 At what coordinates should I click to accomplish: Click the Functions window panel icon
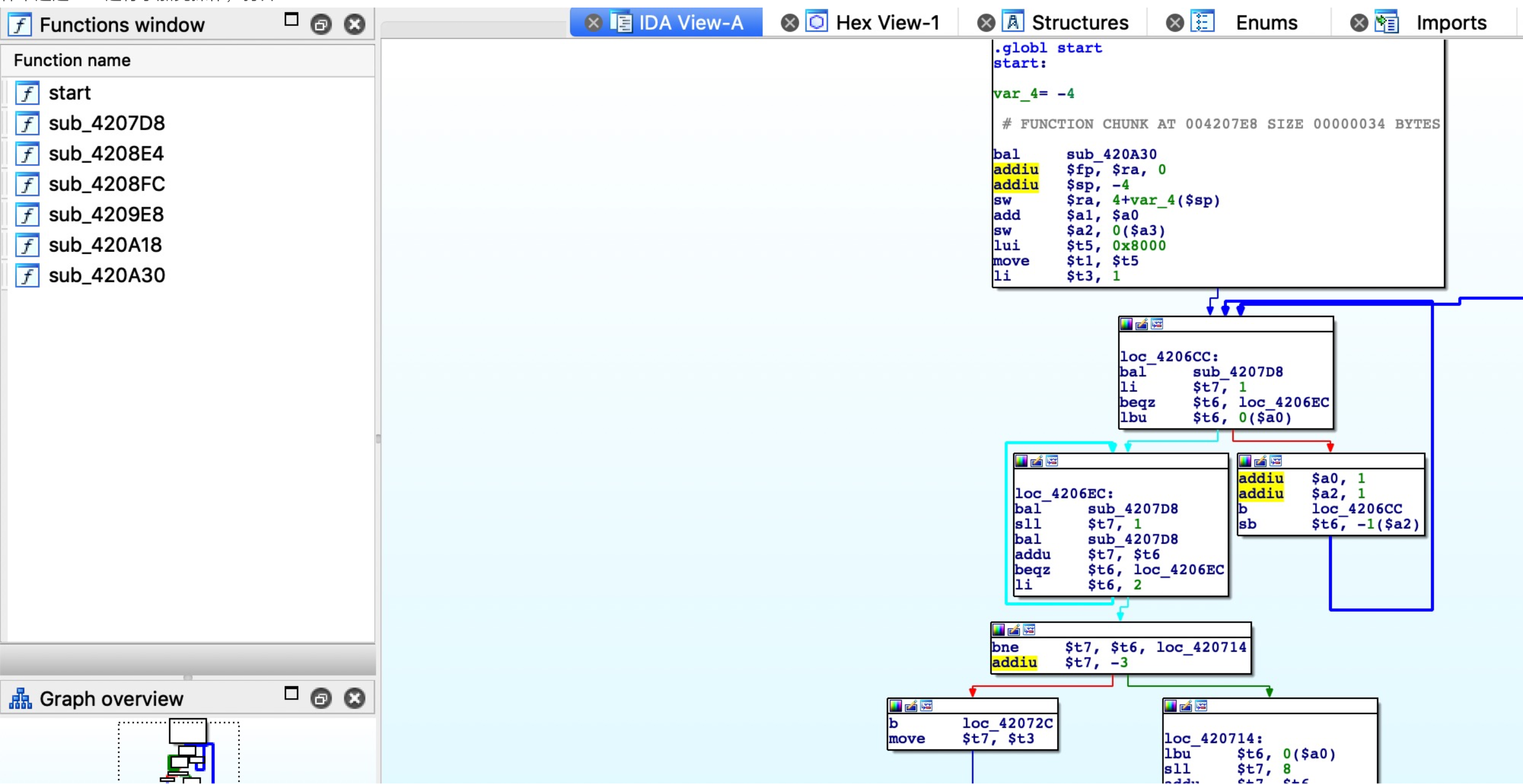coord(20,25)
